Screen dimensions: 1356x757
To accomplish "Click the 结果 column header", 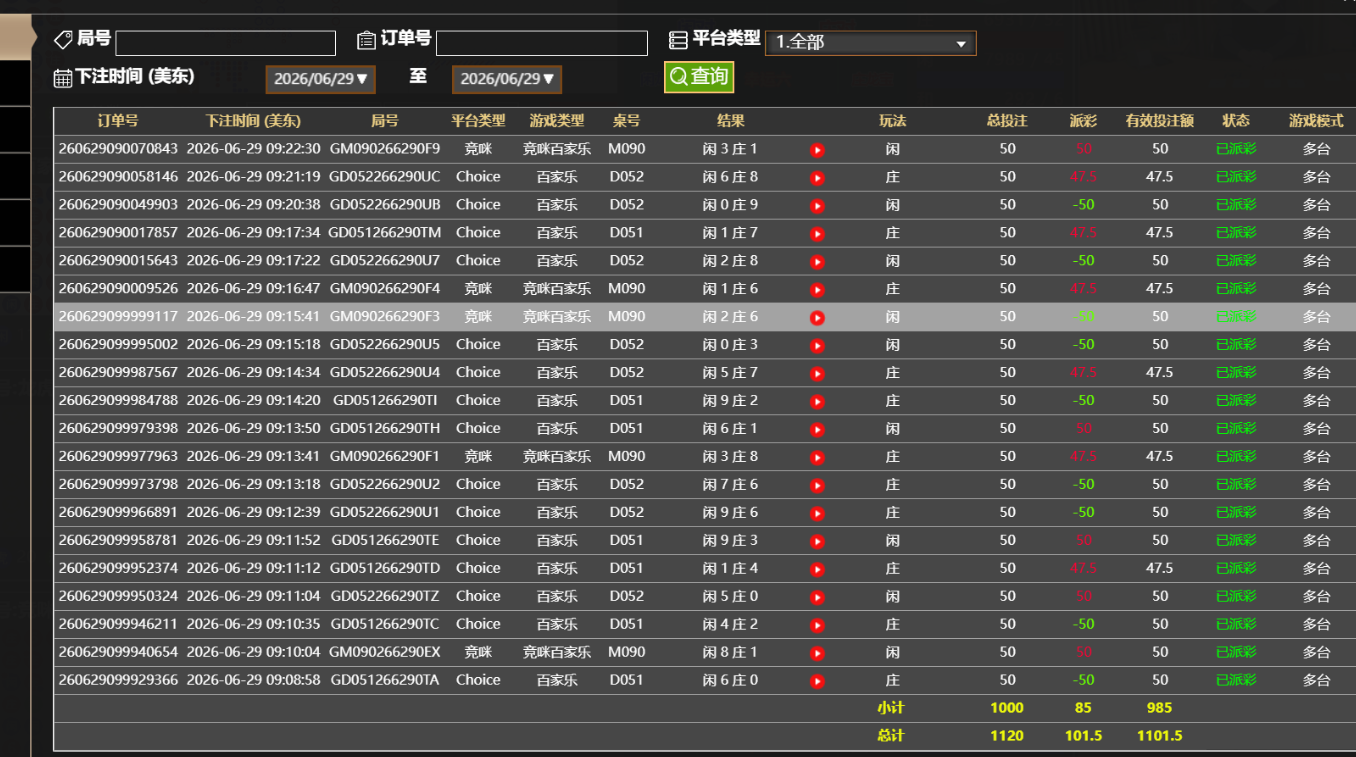I will [x=731, y=121].
